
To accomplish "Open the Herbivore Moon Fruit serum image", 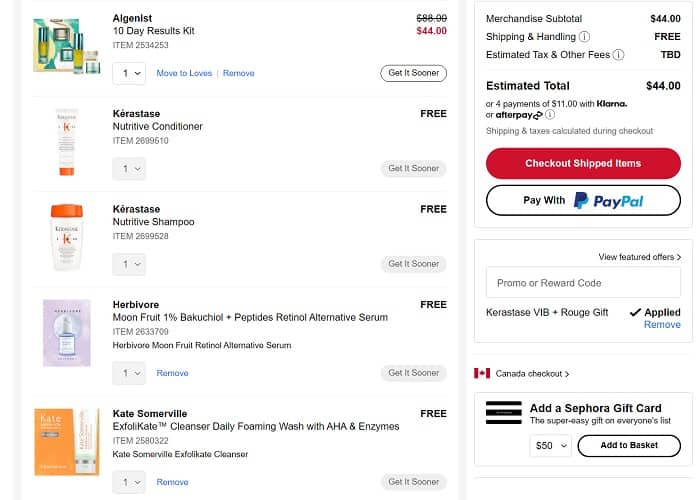I will point(66,332).
